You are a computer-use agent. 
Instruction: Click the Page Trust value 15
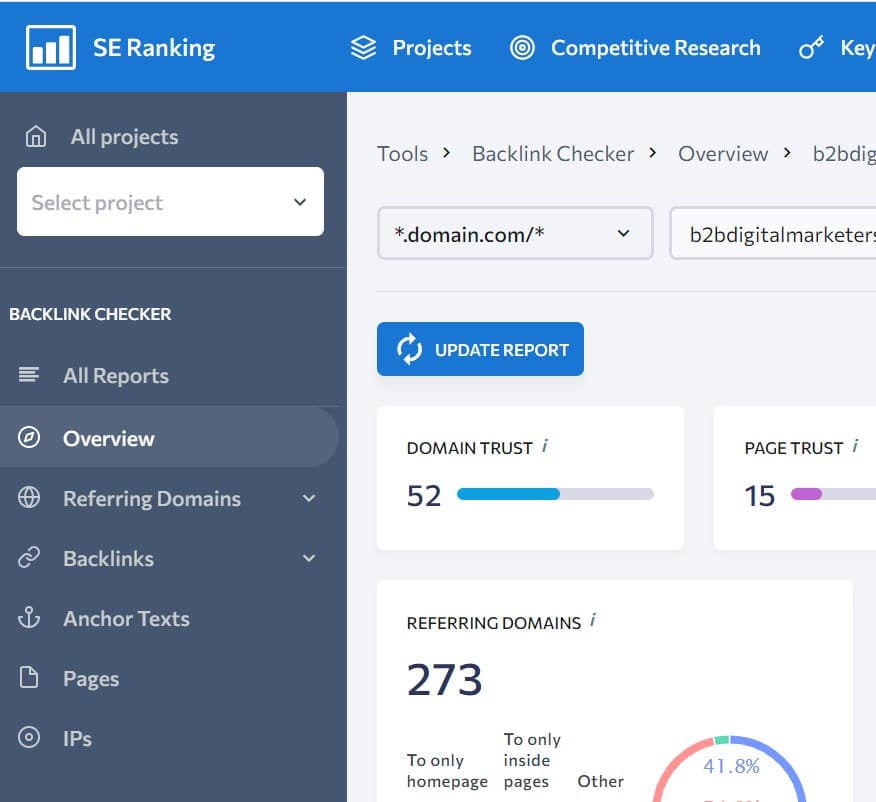tap(760, 495)
